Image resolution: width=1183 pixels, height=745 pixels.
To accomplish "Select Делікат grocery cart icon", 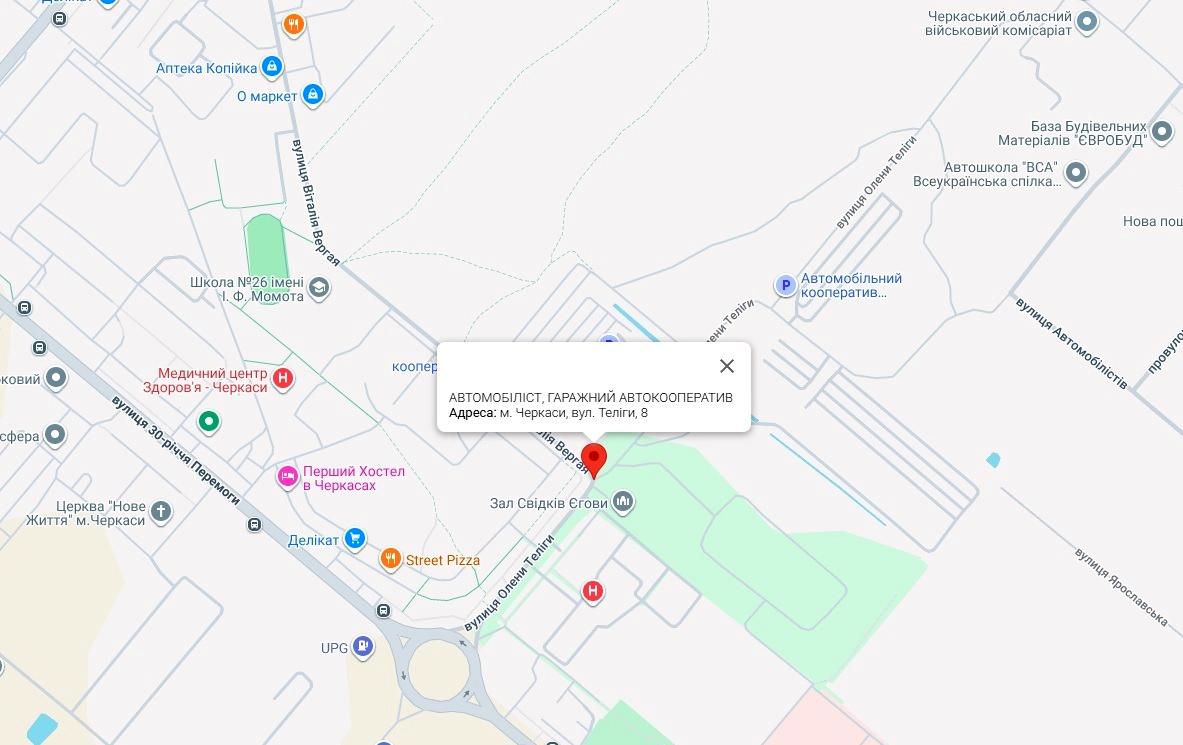I will pos(355,539).
